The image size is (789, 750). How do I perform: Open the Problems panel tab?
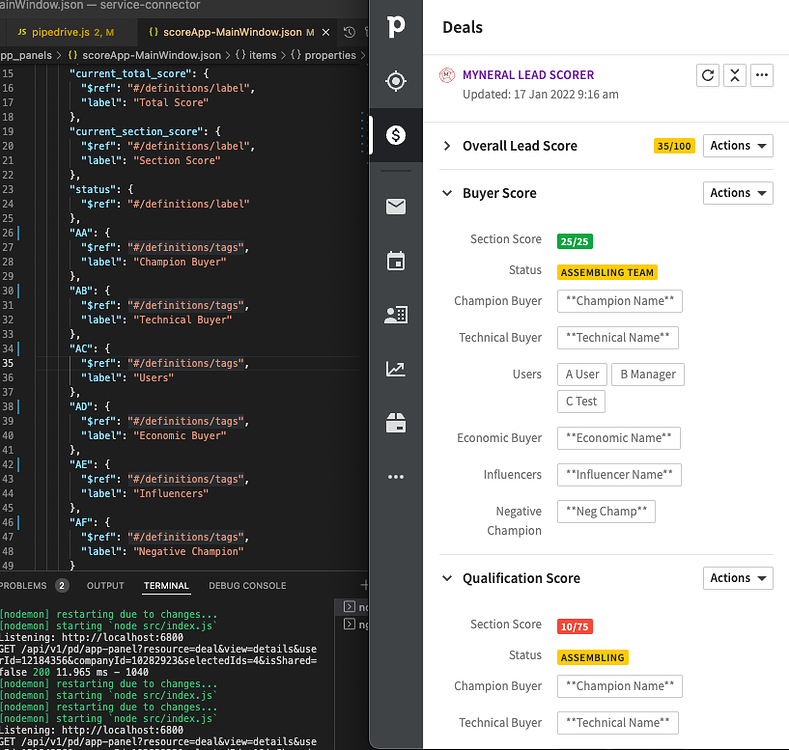pos(23,586)
